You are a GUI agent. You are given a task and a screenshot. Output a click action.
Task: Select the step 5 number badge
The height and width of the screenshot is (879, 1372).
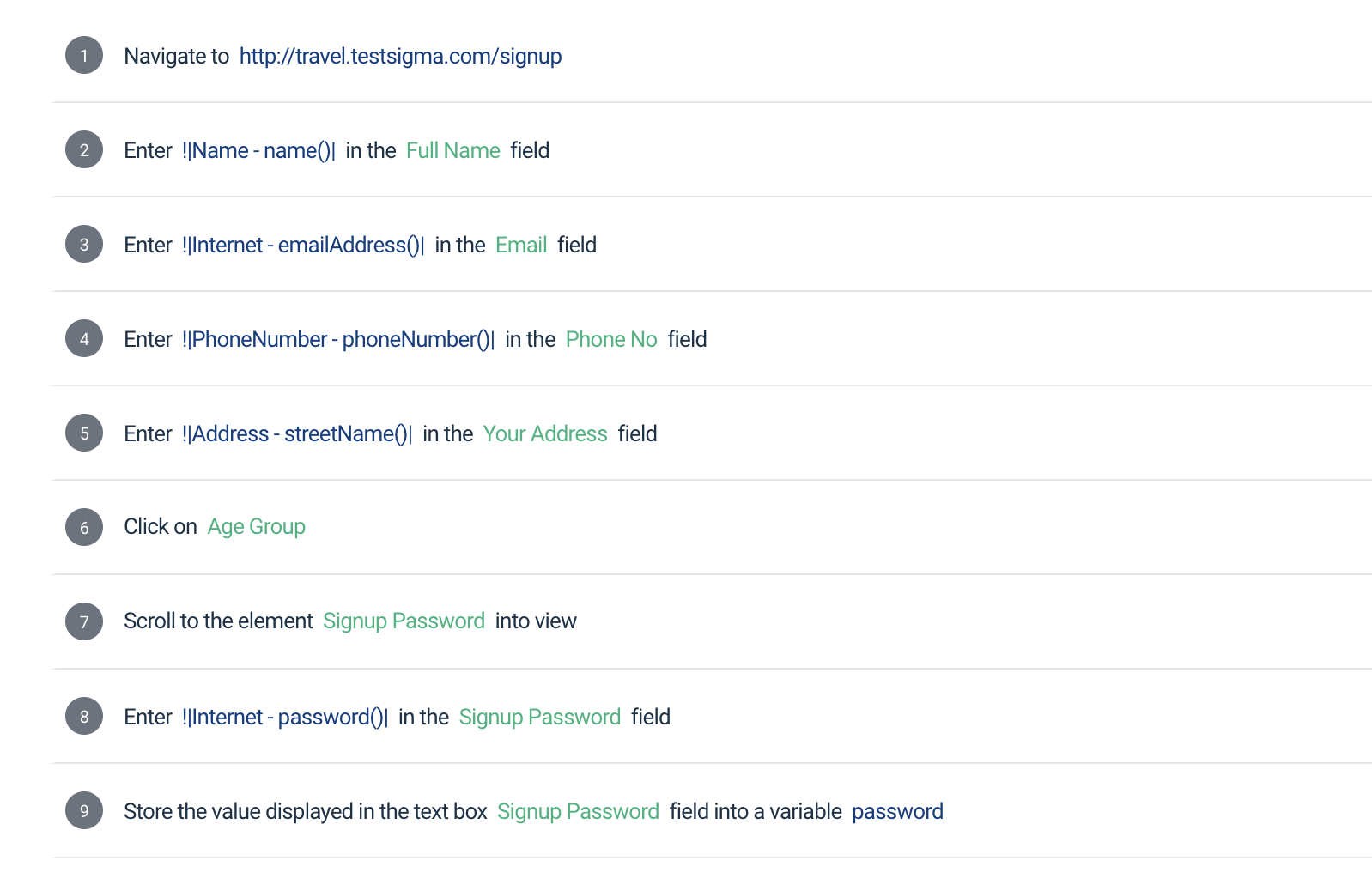[x=84, y=433]
